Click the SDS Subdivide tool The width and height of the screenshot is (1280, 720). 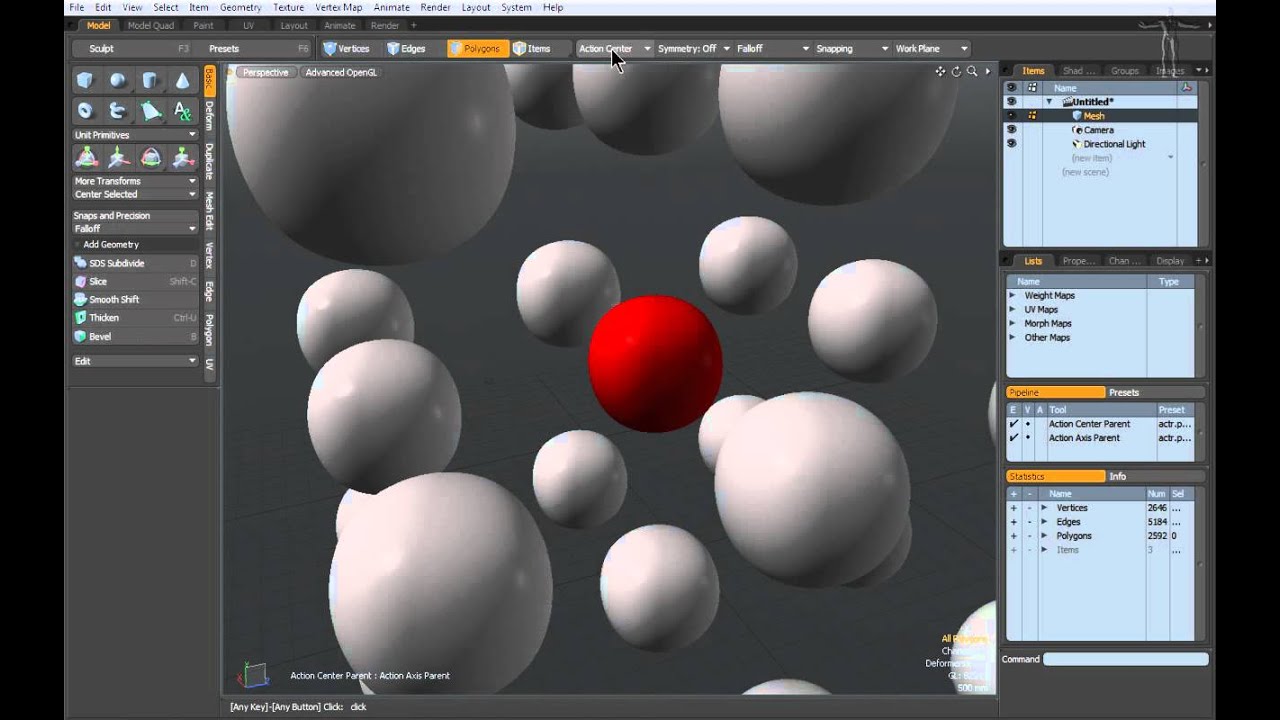click(x=135, y=263)
